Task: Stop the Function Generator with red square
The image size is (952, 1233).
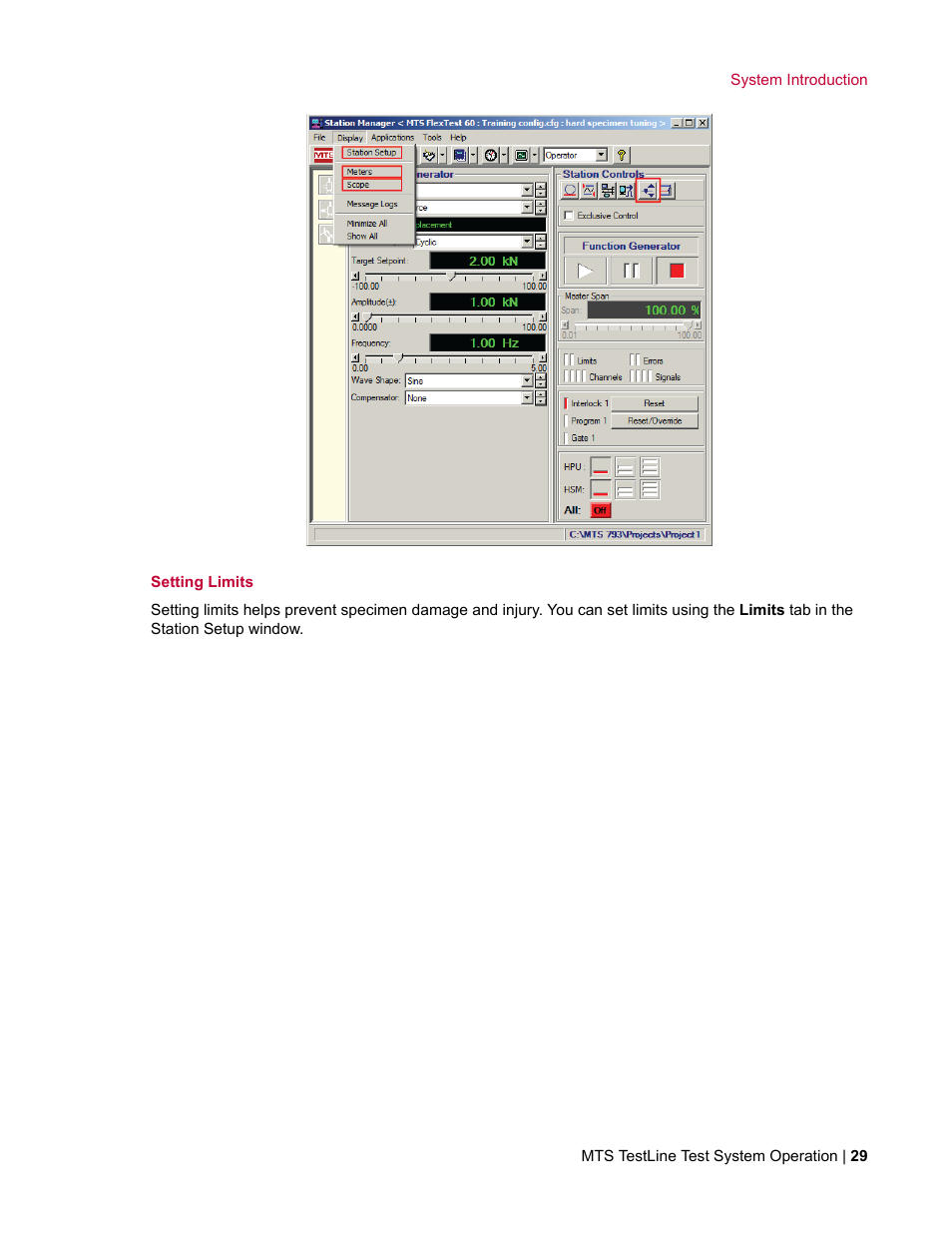Action: click(677, 271)
